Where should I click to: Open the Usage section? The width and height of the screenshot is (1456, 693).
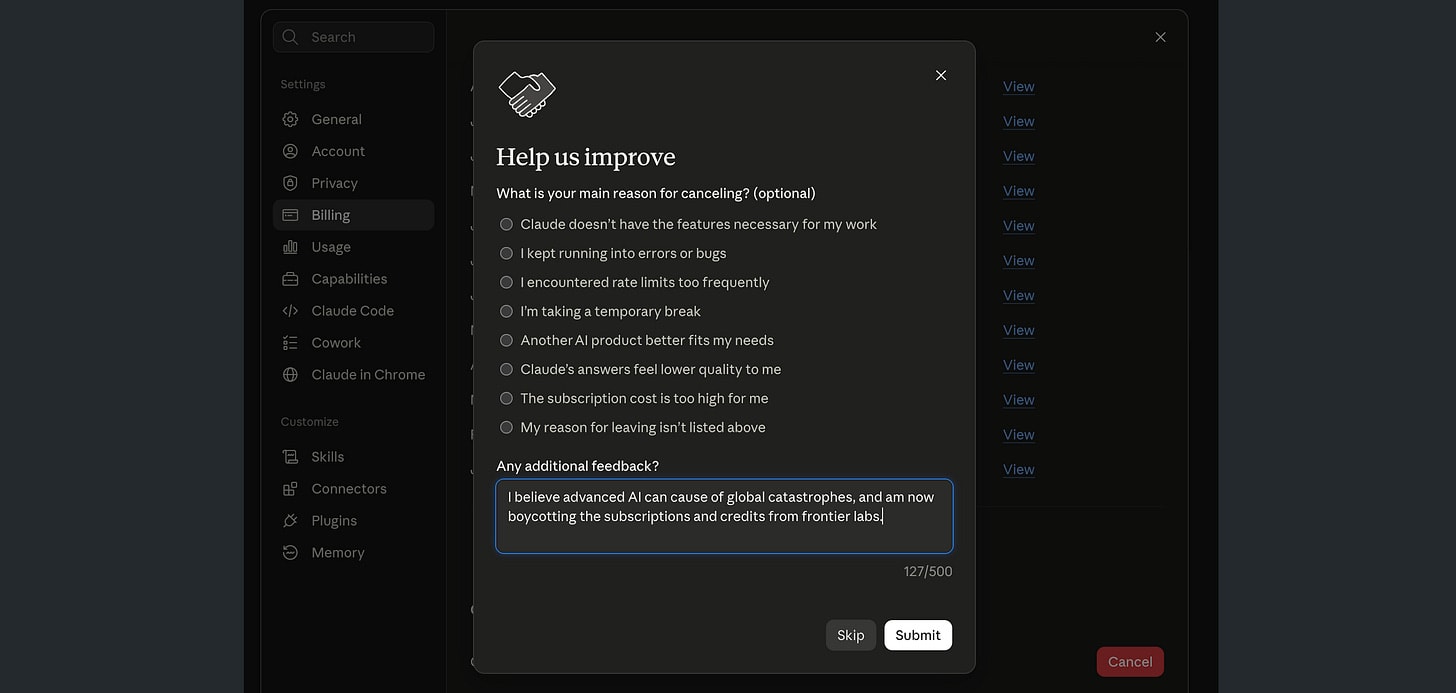tap(353, 247)
